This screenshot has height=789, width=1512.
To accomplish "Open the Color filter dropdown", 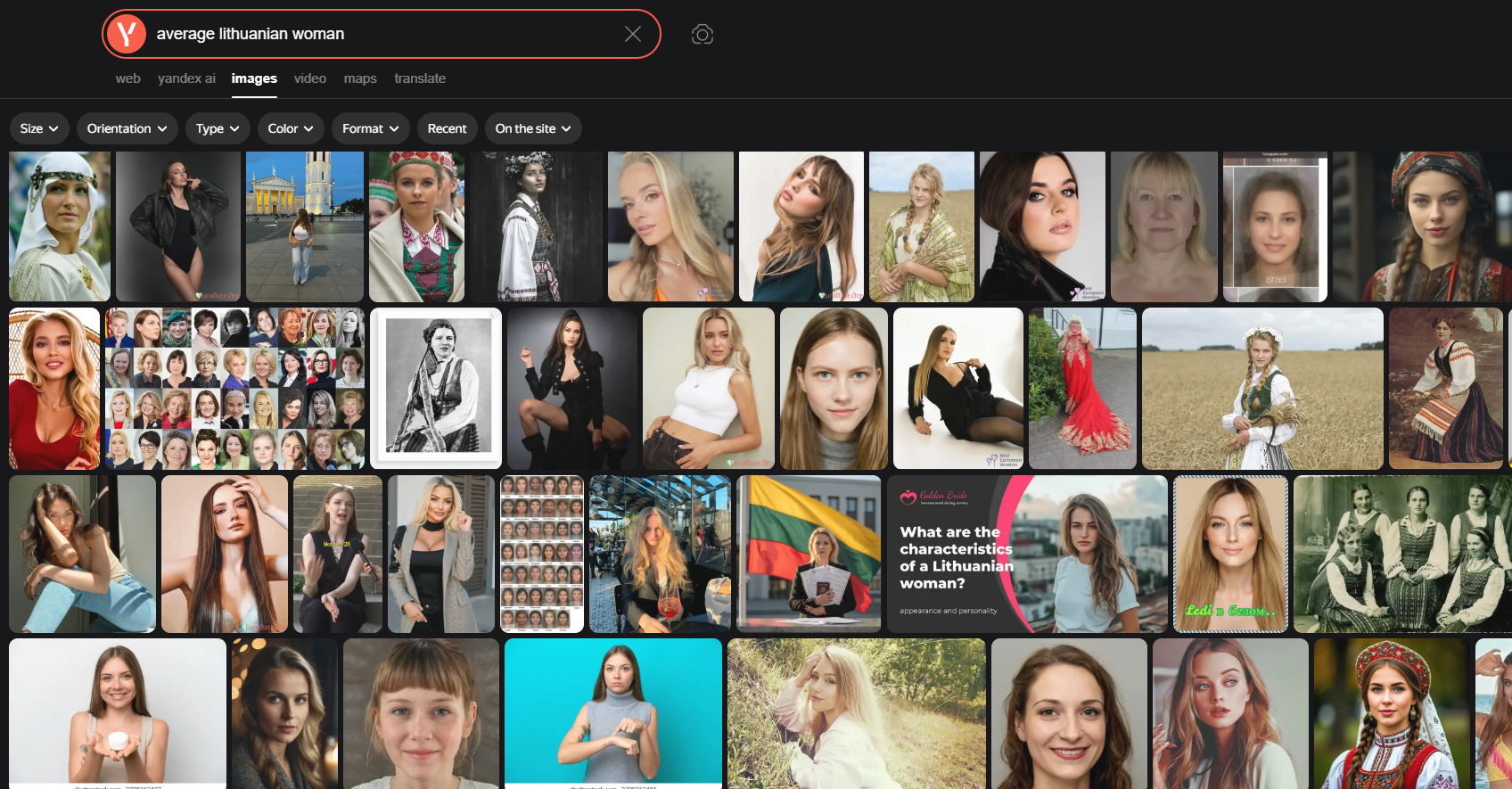I will coord(291,128).
